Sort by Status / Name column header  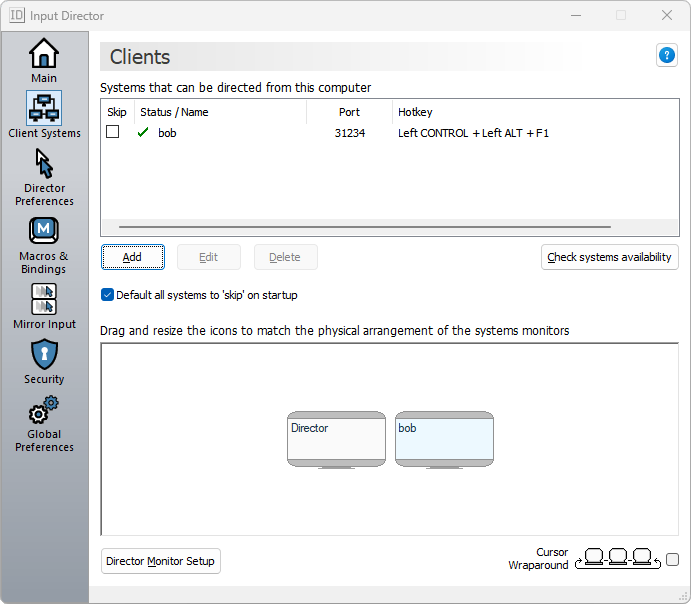click(x=220, y=112)
